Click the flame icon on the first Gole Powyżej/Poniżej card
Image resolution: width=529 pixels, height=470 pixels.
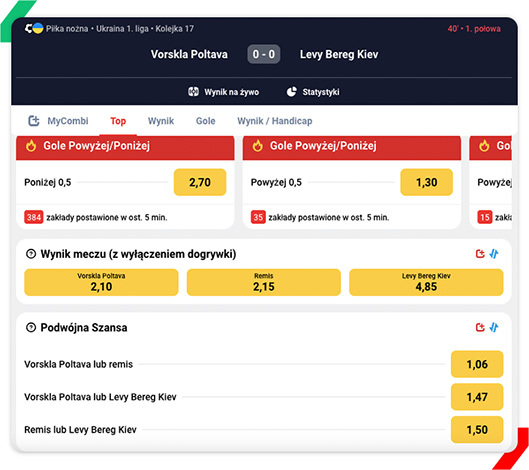(x=31, y=146)
